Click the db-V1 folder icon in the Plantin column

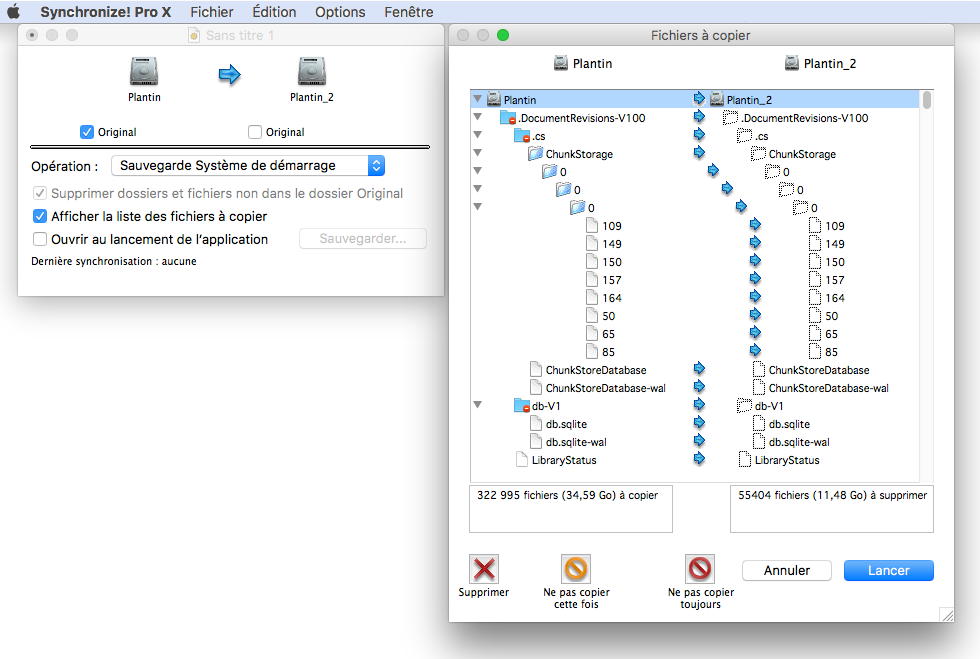pyautogui.click(x=522, y=406)
